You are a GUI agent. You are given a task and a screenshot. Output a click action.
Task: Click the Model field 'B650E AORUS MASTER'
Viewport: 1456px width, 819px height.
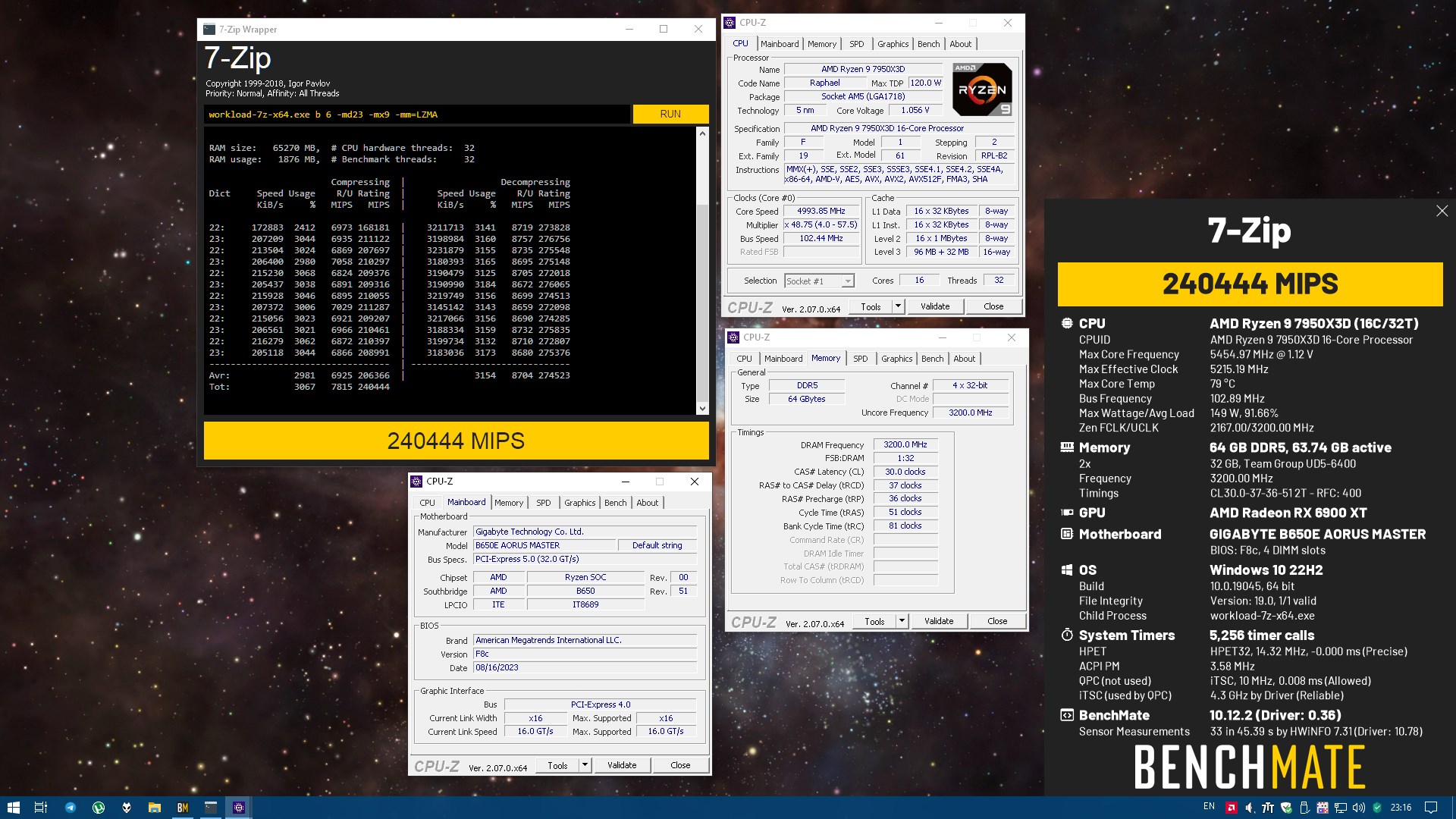coord(543,545)
